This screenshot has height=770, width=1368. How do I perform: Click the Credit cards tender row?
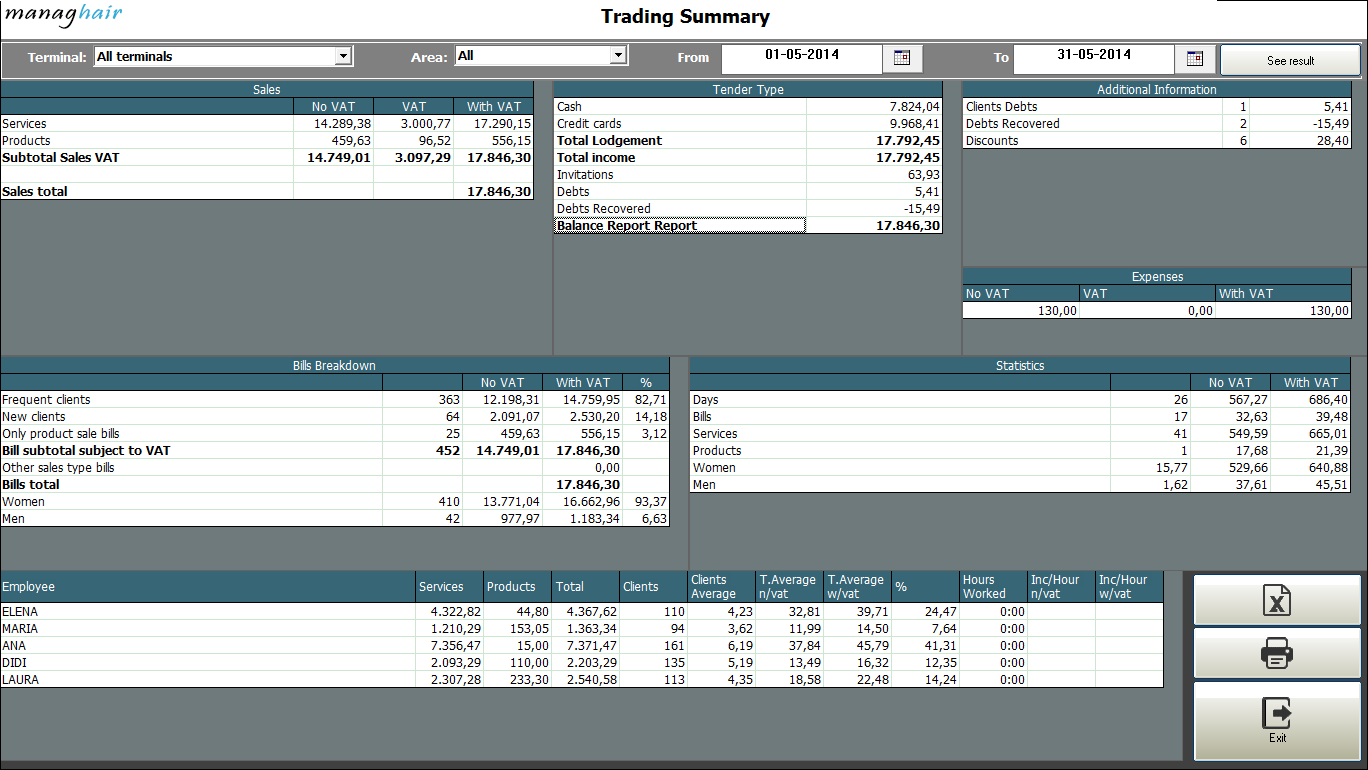pyautogui.click(x=680, y=124)
